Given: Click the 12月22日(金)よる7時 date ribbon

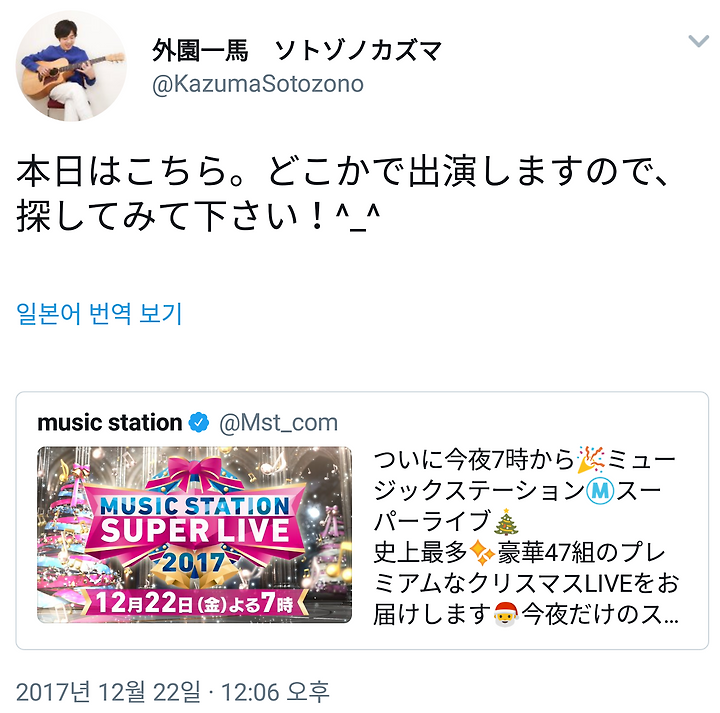Looking at the screenshot, I should click(x=194, y=603).
